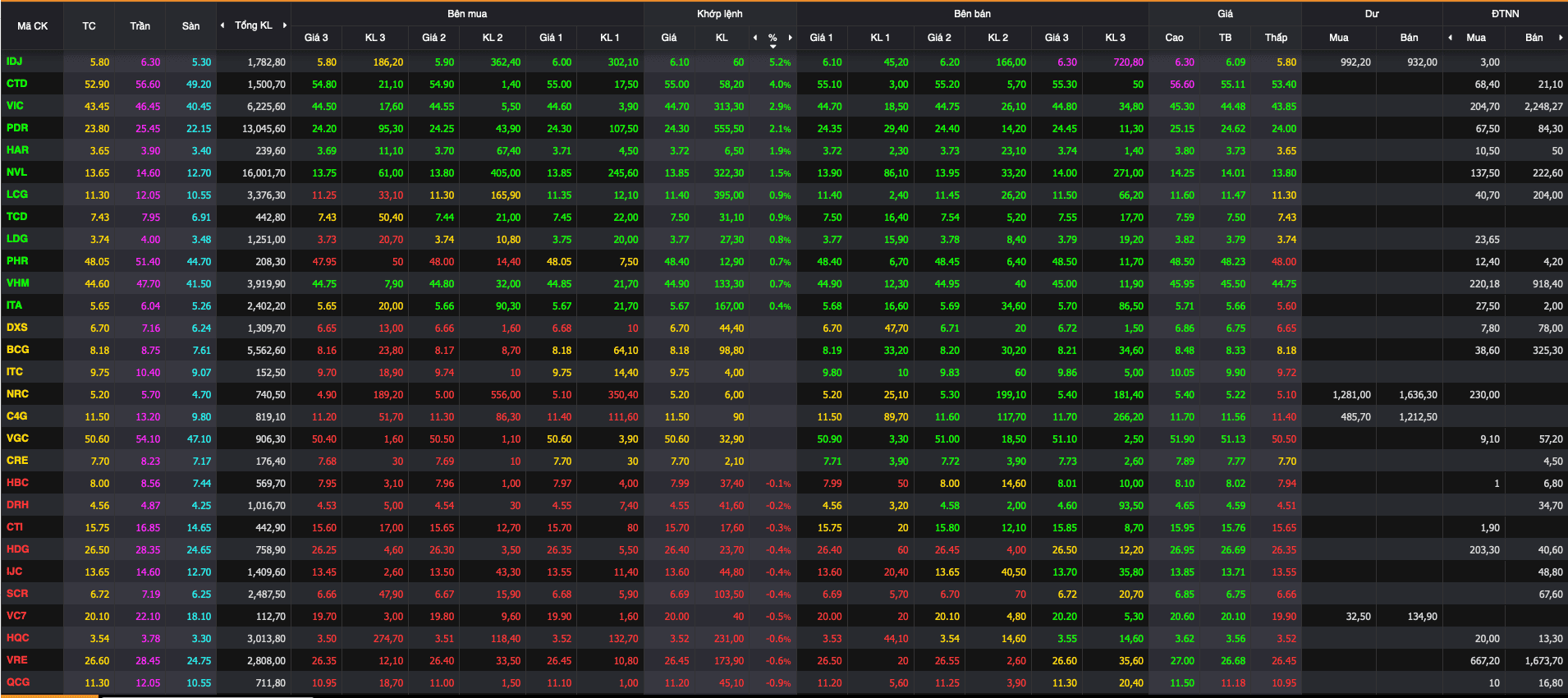
Task: Open the HQC stock symbol
Action: tap(17, 638)
